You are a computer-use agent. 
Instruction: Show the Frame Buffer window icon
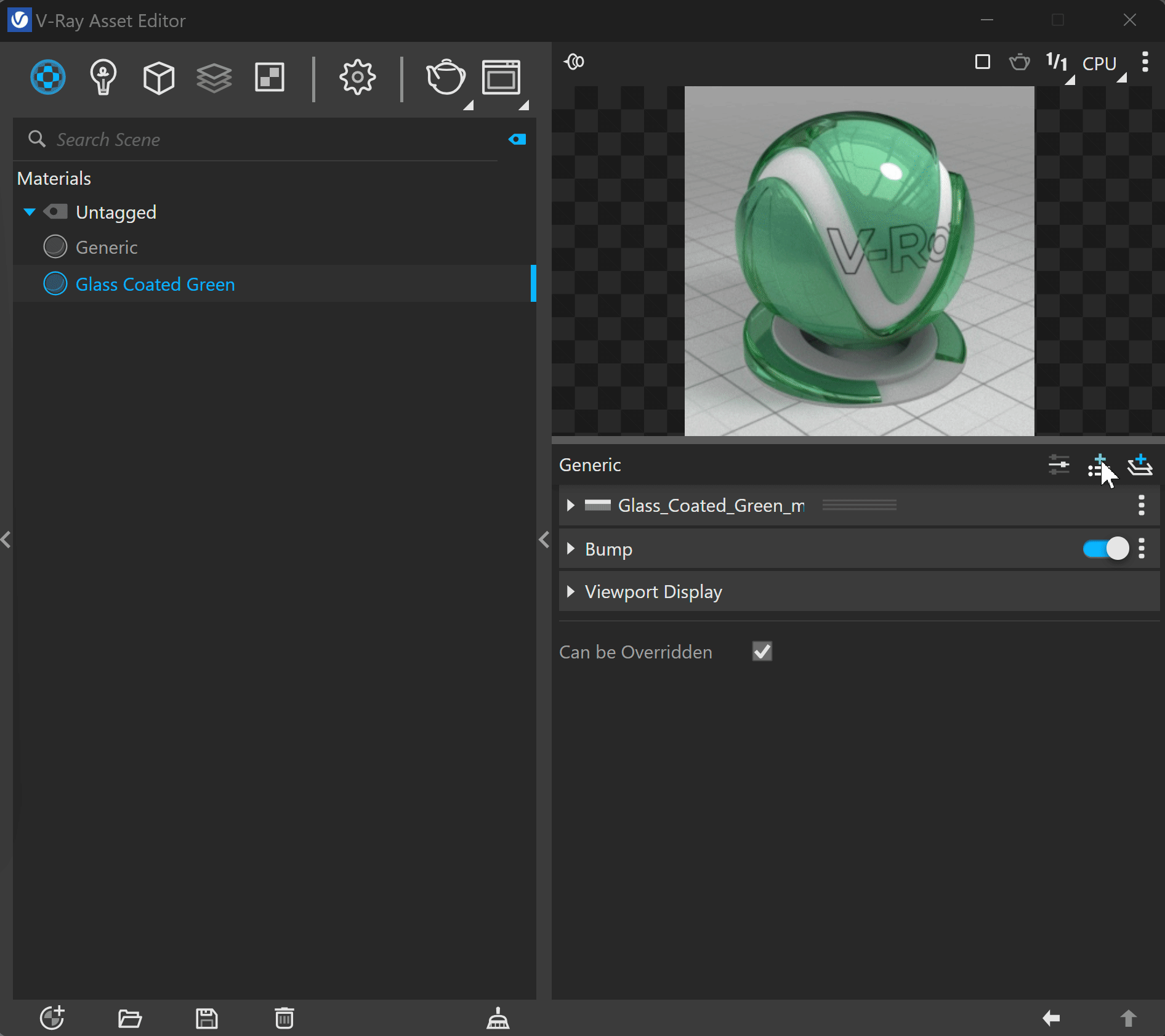click(501, 77)
